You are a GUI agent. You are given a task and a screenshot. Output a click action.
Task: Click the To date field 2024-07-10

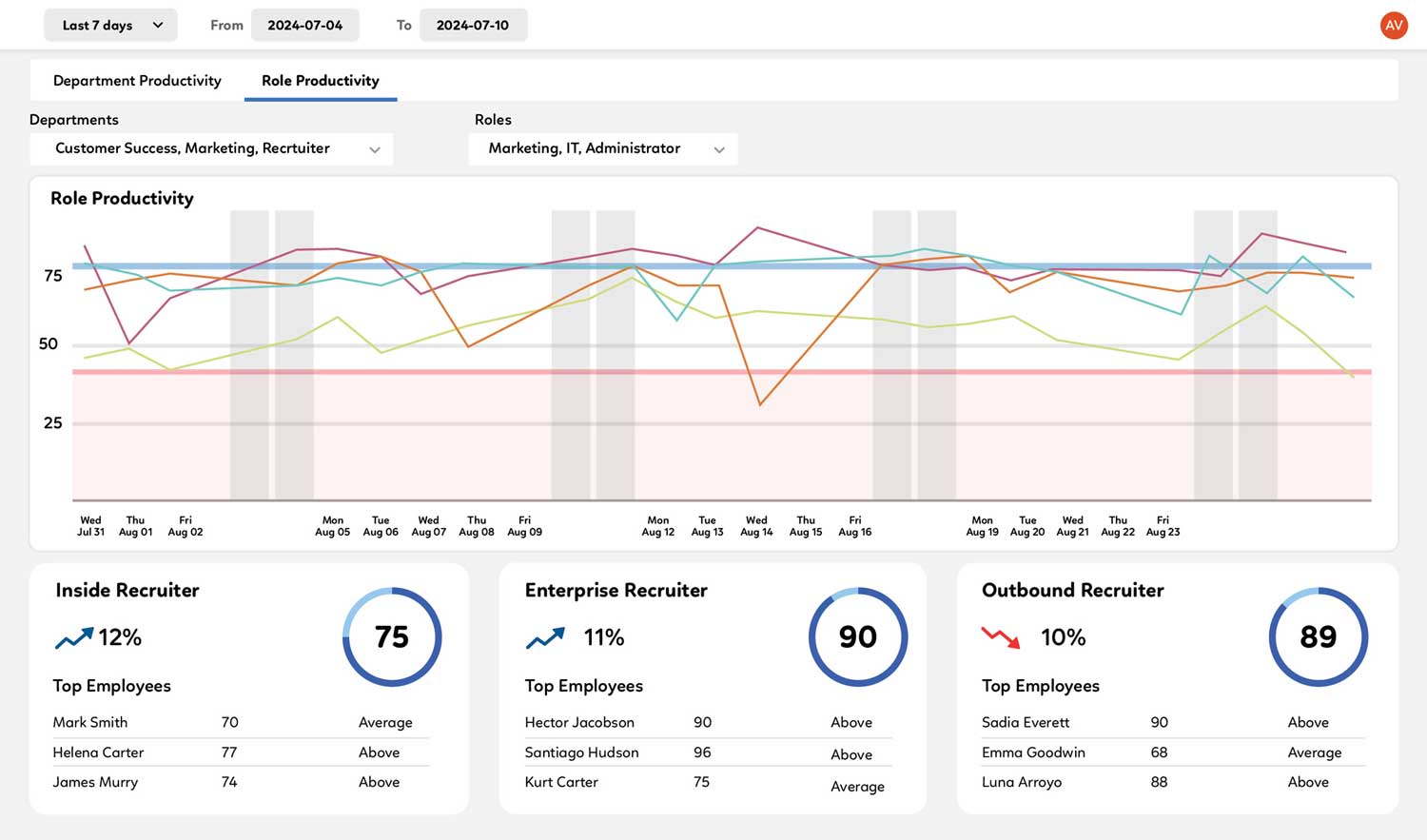(473, 26)
